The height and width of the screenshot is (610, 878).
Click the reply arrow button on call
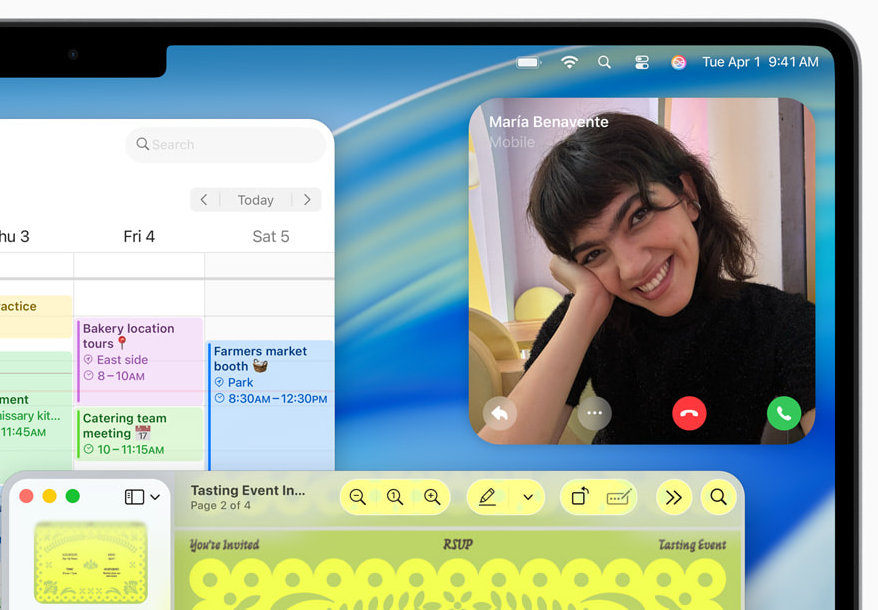point(500,413)
